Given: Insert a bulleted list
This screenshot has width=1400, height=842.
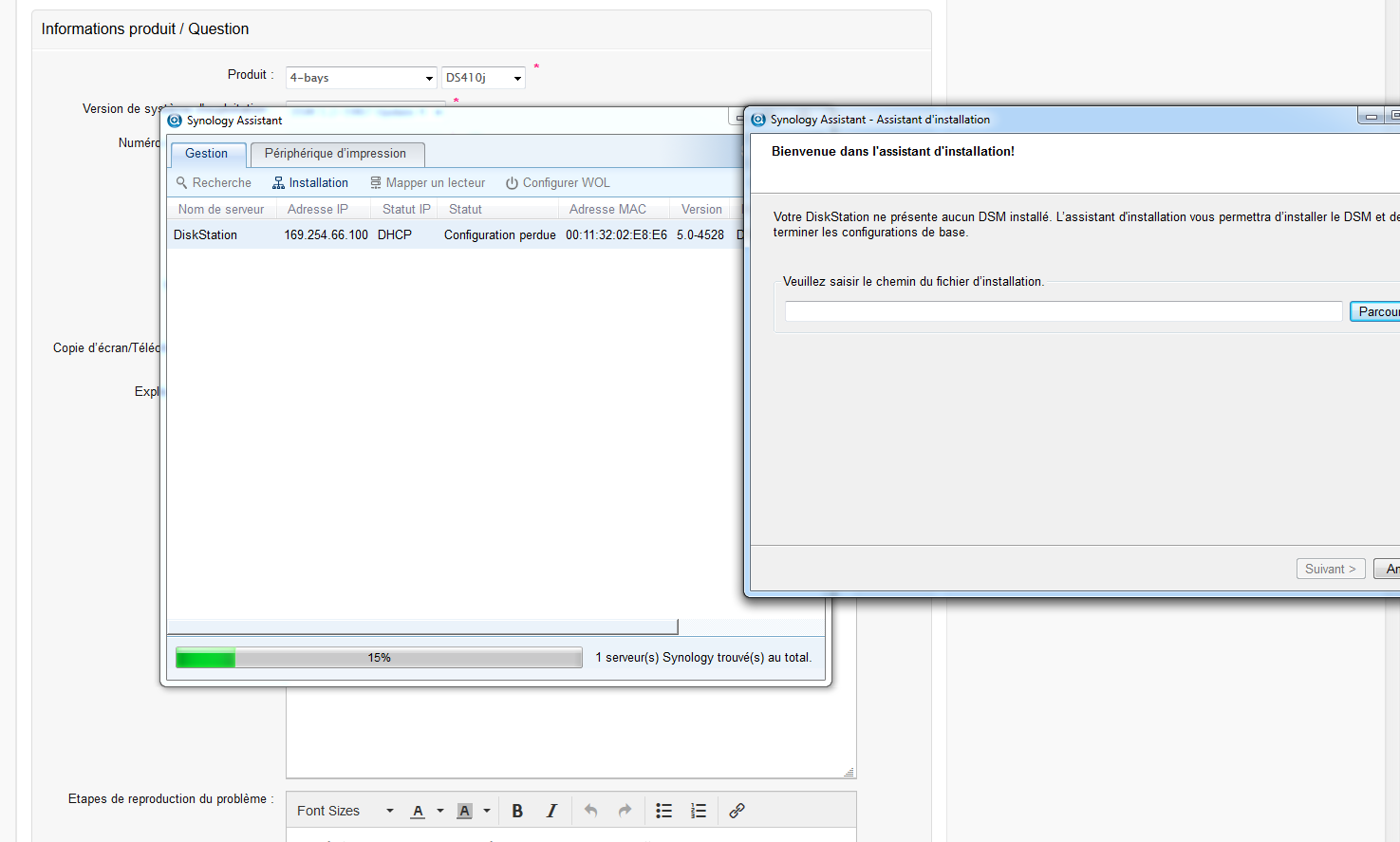Looking at the screenshot, I should [x=664, y=811].
